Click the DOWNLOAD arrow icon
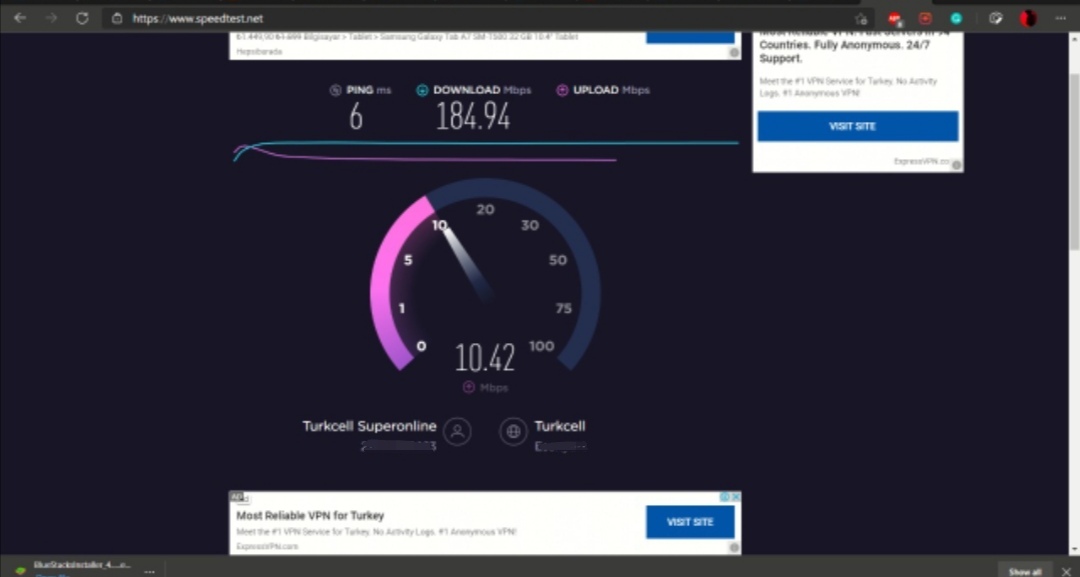The width and height of the screenshot is (1080, 577). [x=422, y=90]
